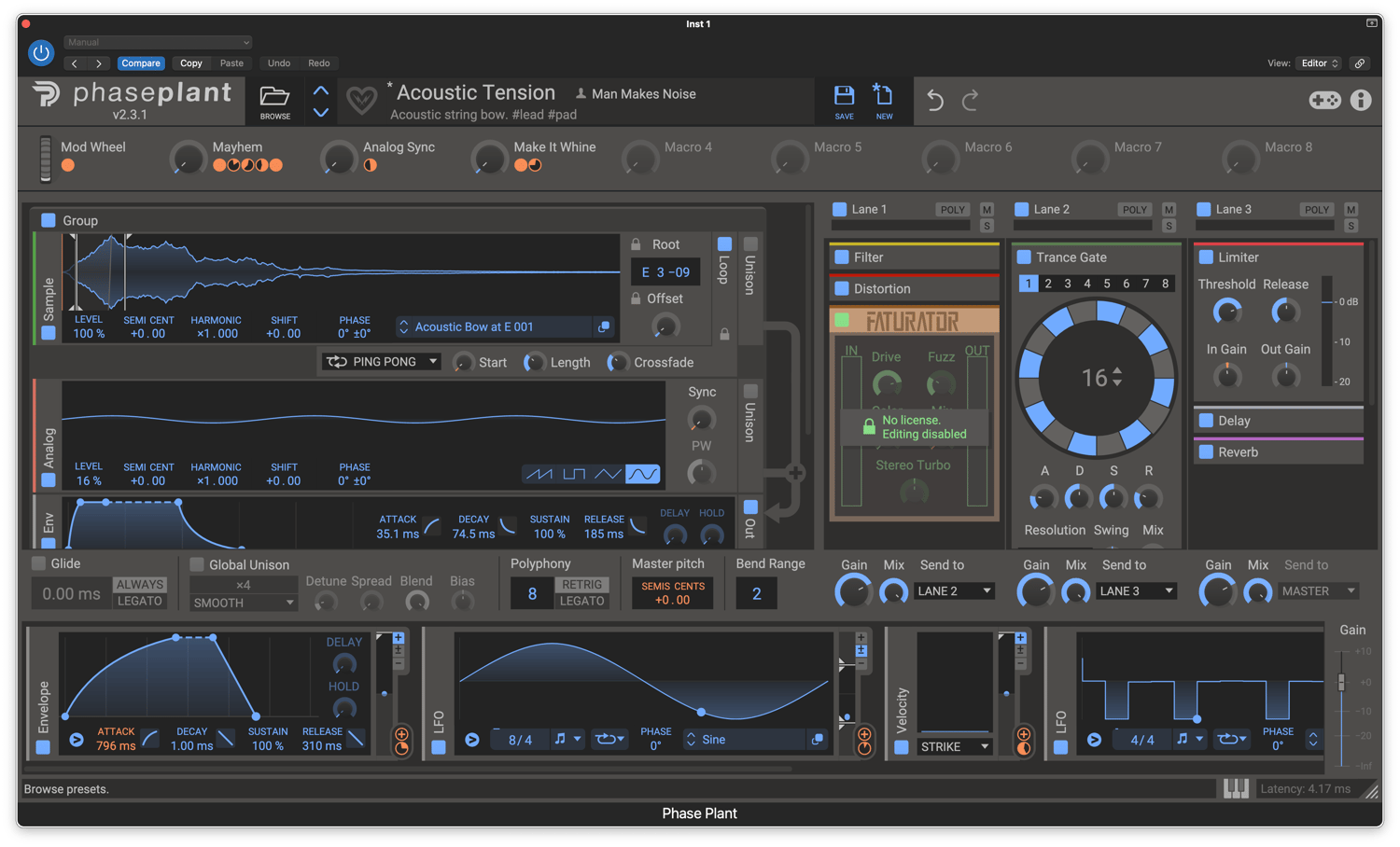Enable the Glide checkbox

coord(38,563)
